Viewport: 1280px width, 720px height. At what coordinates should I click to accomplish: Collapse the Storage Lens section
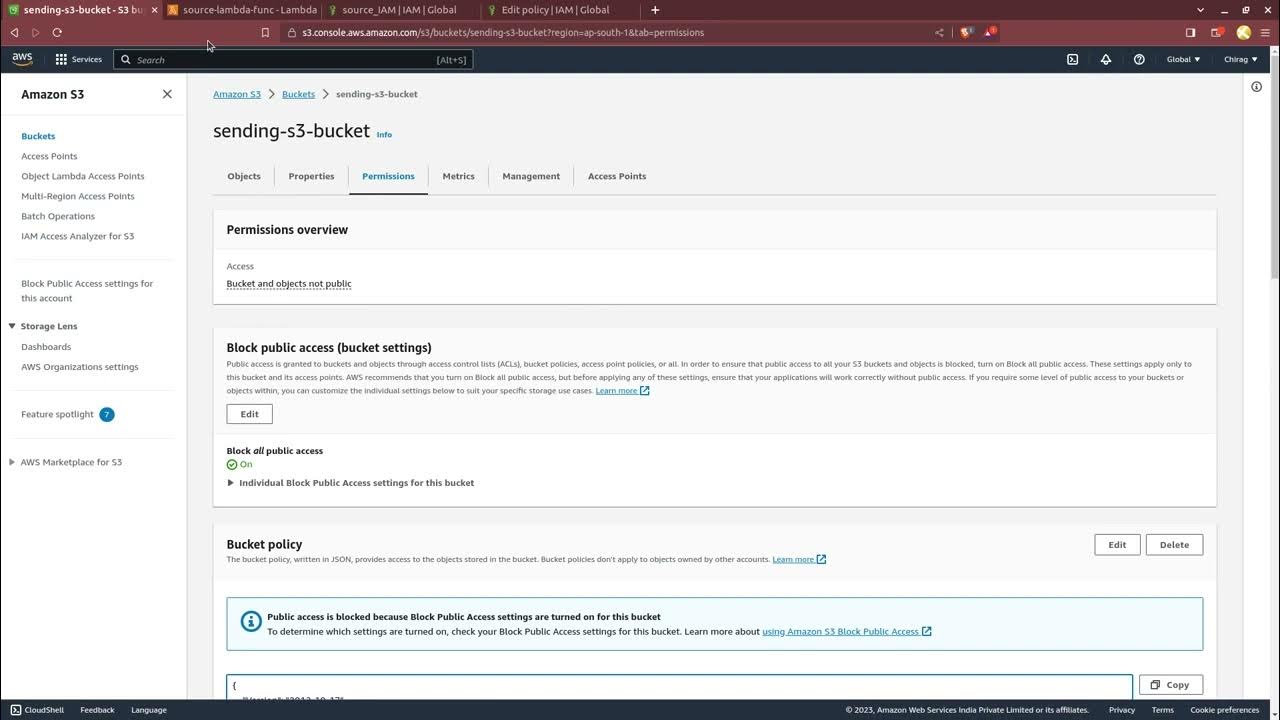(x=12, y=326)
